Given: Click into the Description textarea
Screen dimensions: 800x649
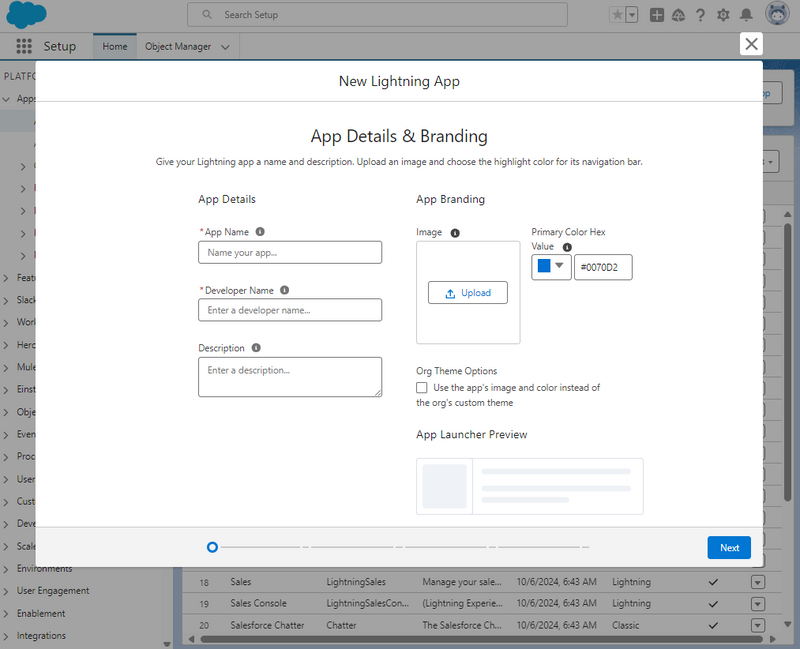Looking at the screenshot, I should [x=290, y=377].
